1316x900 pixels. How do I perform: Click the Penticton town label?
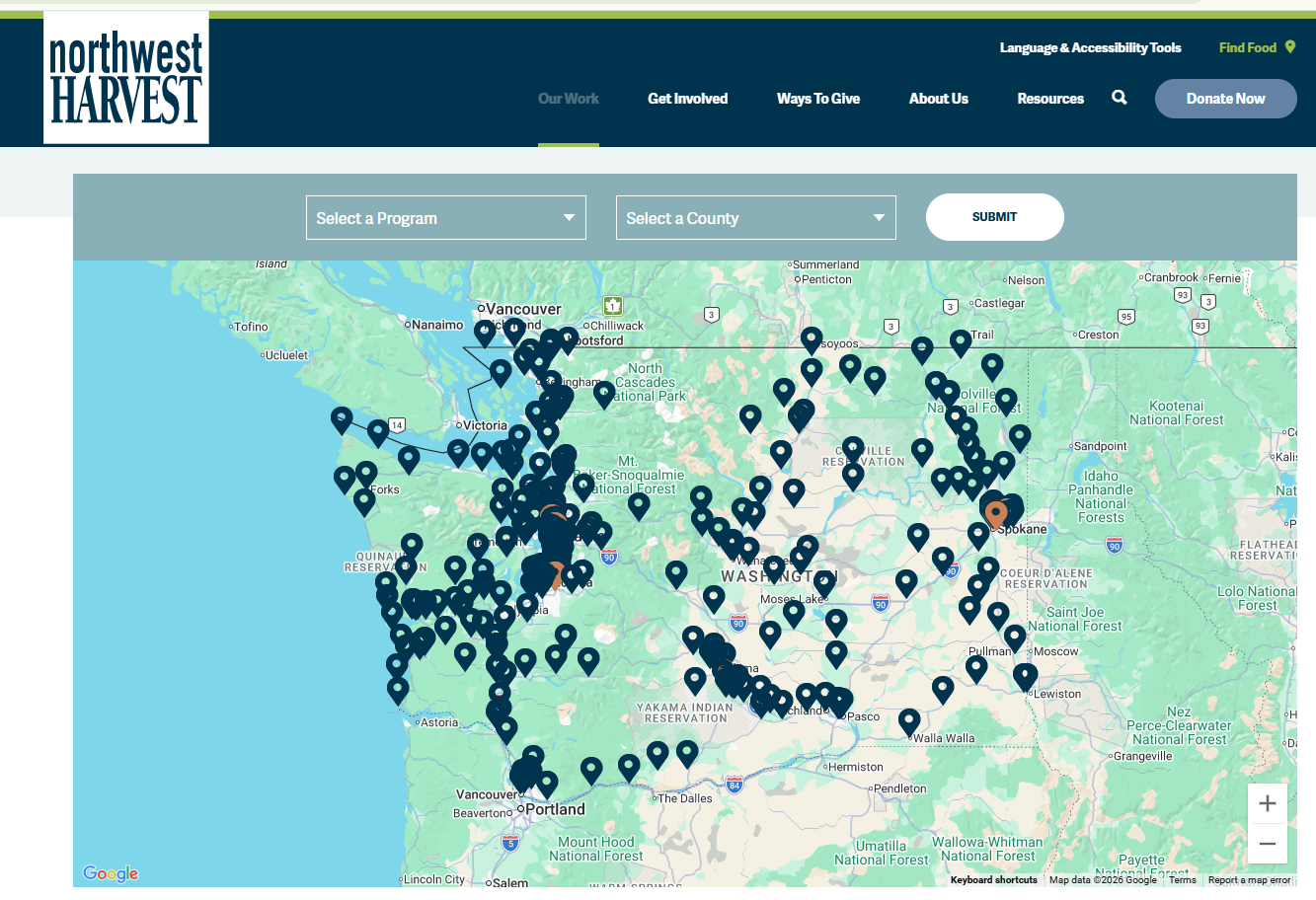click(x=826, y=279)
